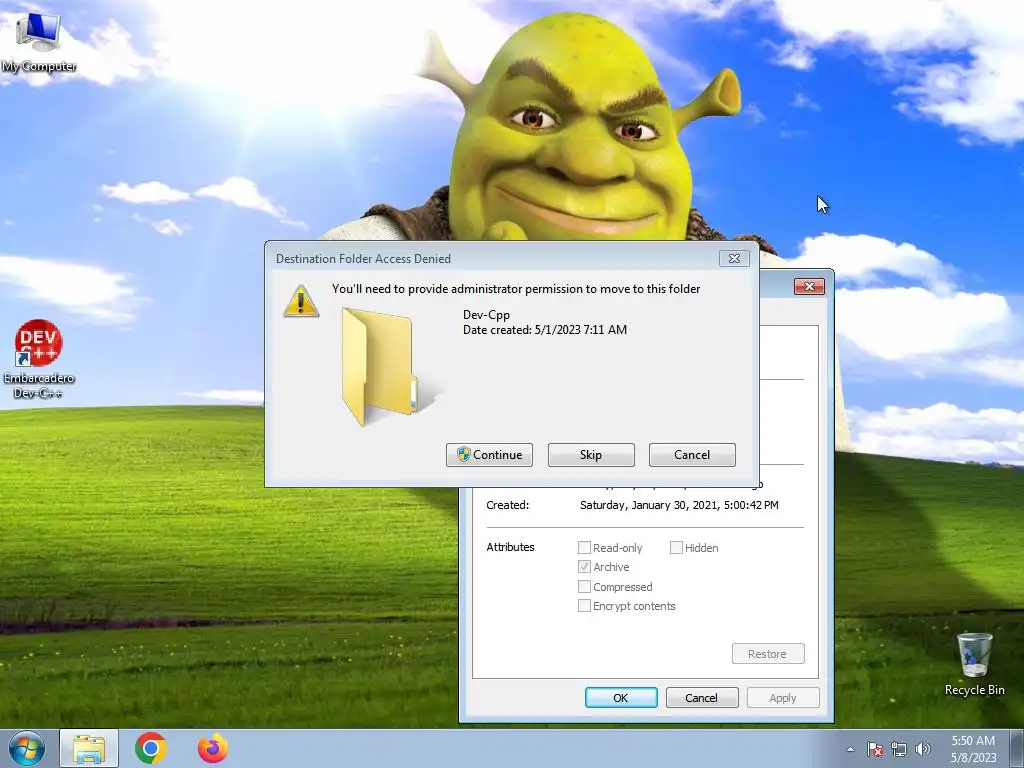
Task: Toggle the Hidden attribute checkbox
Action: [x=677, y=547]
